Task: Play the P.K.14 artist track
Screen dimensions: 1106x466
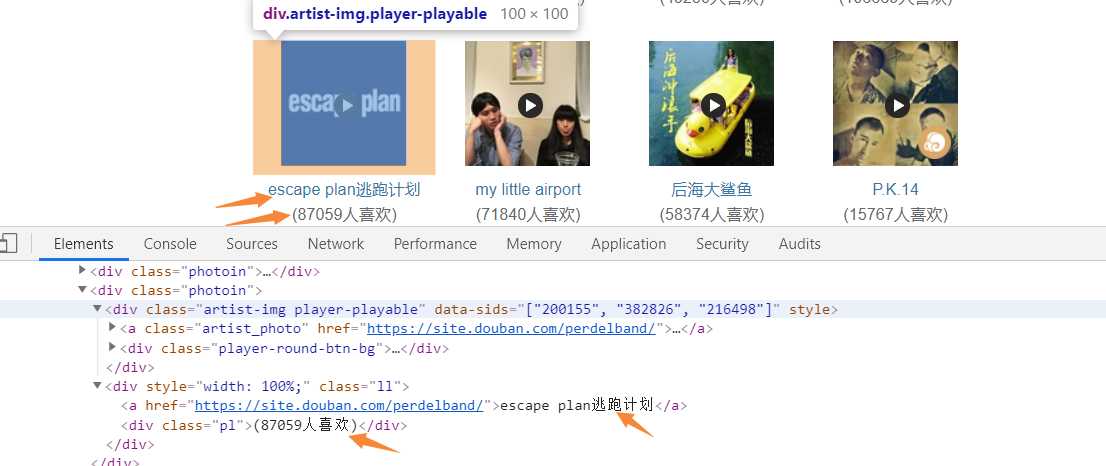Action: 897,106
